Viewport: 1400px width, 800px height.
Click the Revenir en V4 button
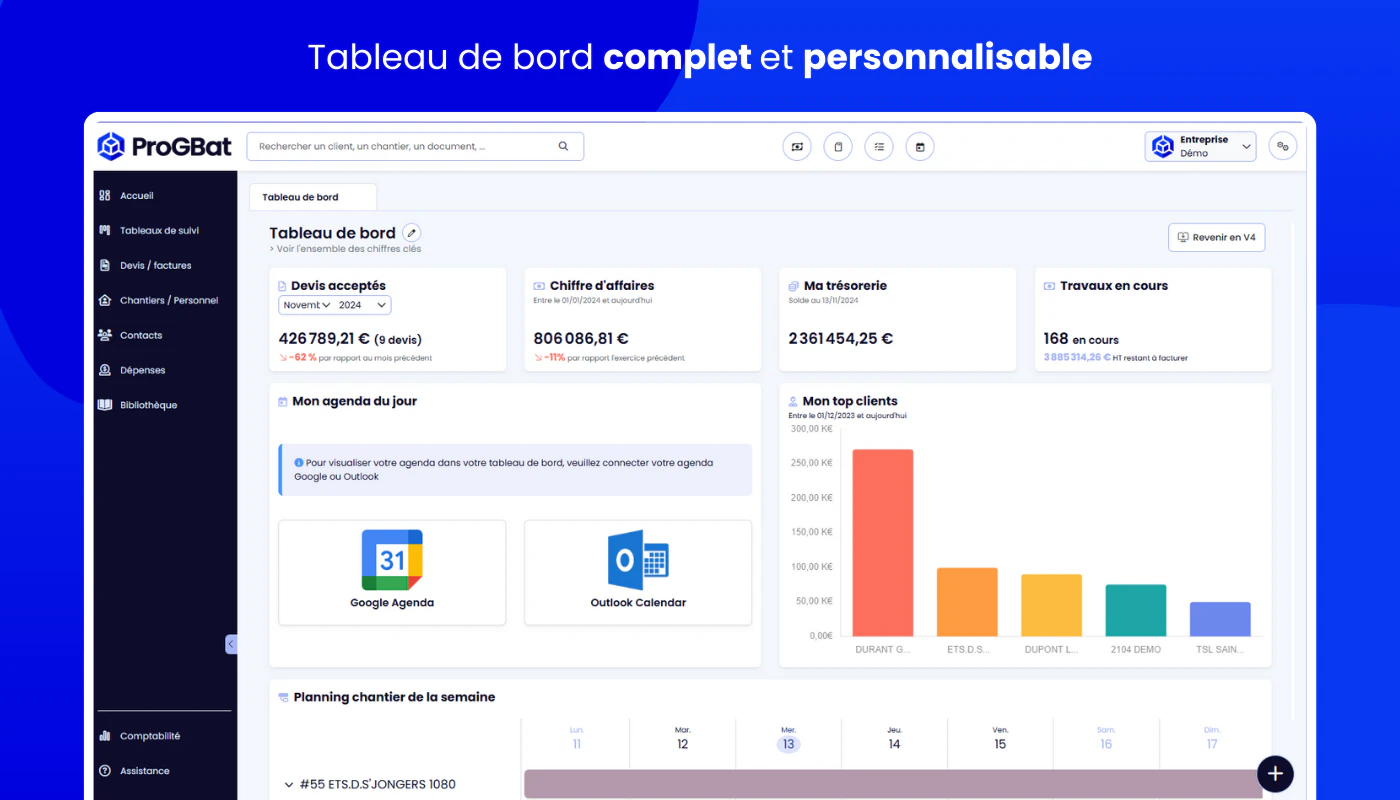[x=1217, y=237]
